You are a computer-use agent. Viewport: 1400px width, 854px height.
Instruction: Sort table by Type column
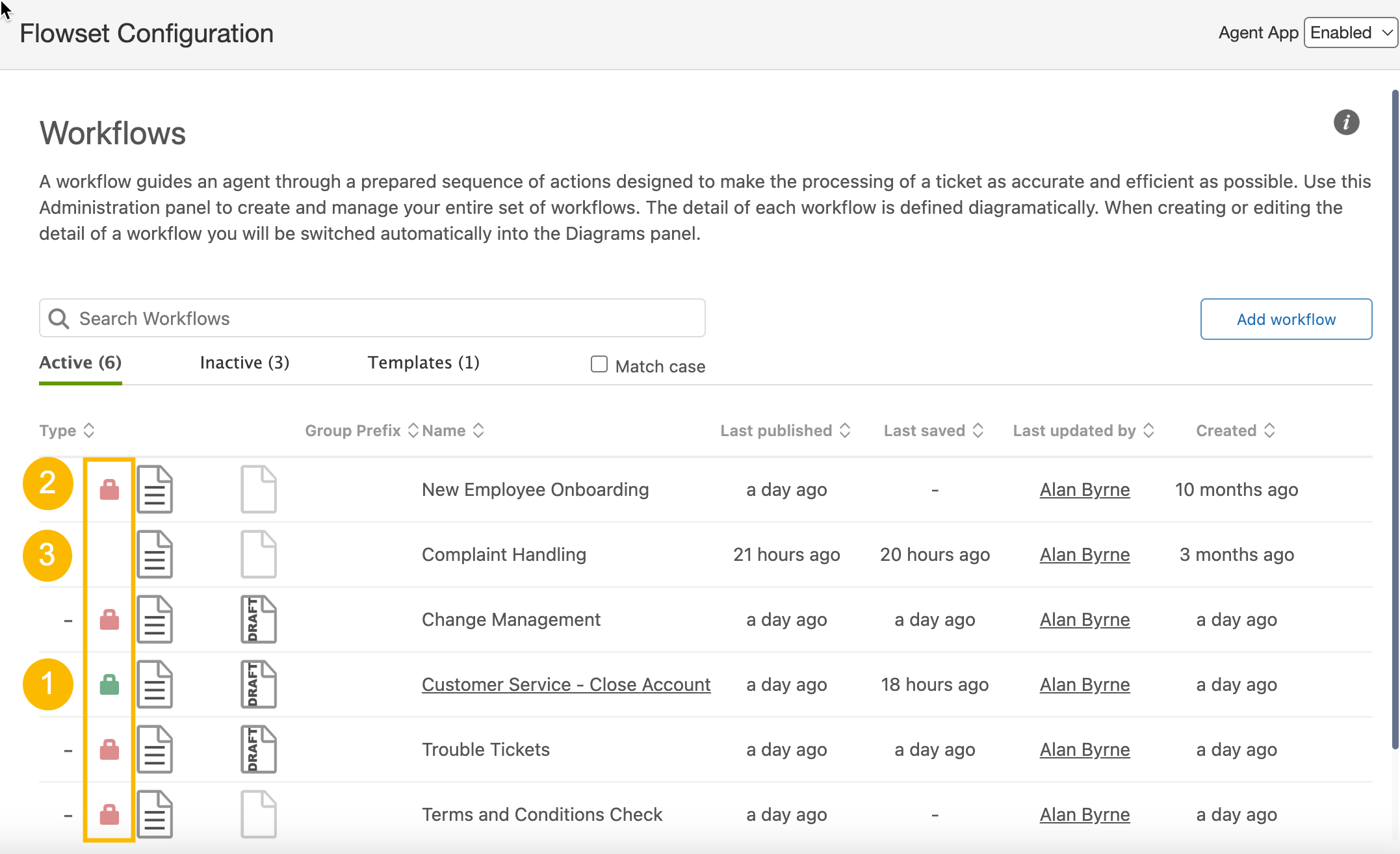coord(67,430)
